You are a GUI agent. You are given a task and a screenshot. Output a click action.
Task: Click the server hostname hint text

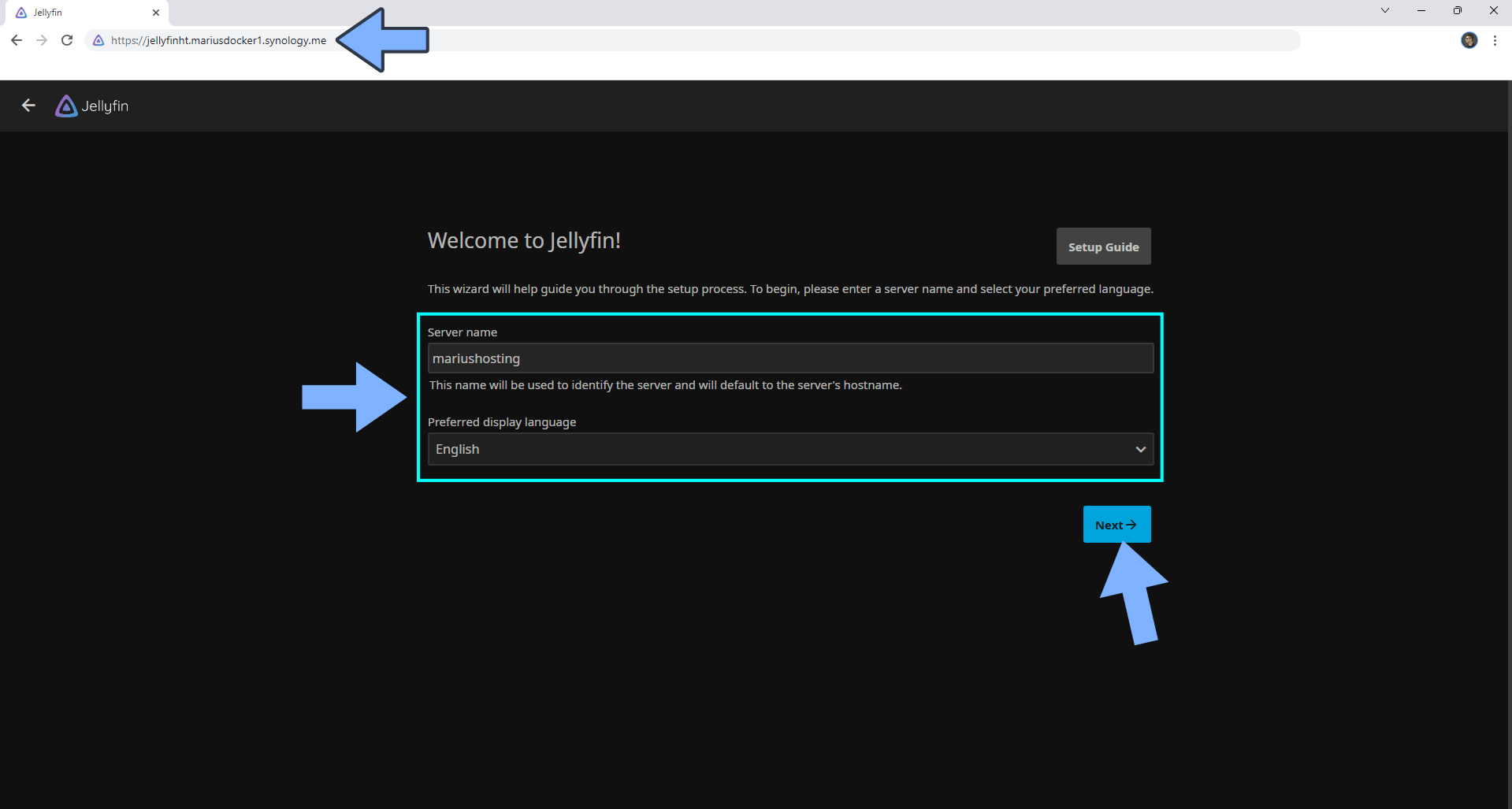coord(665,385)
